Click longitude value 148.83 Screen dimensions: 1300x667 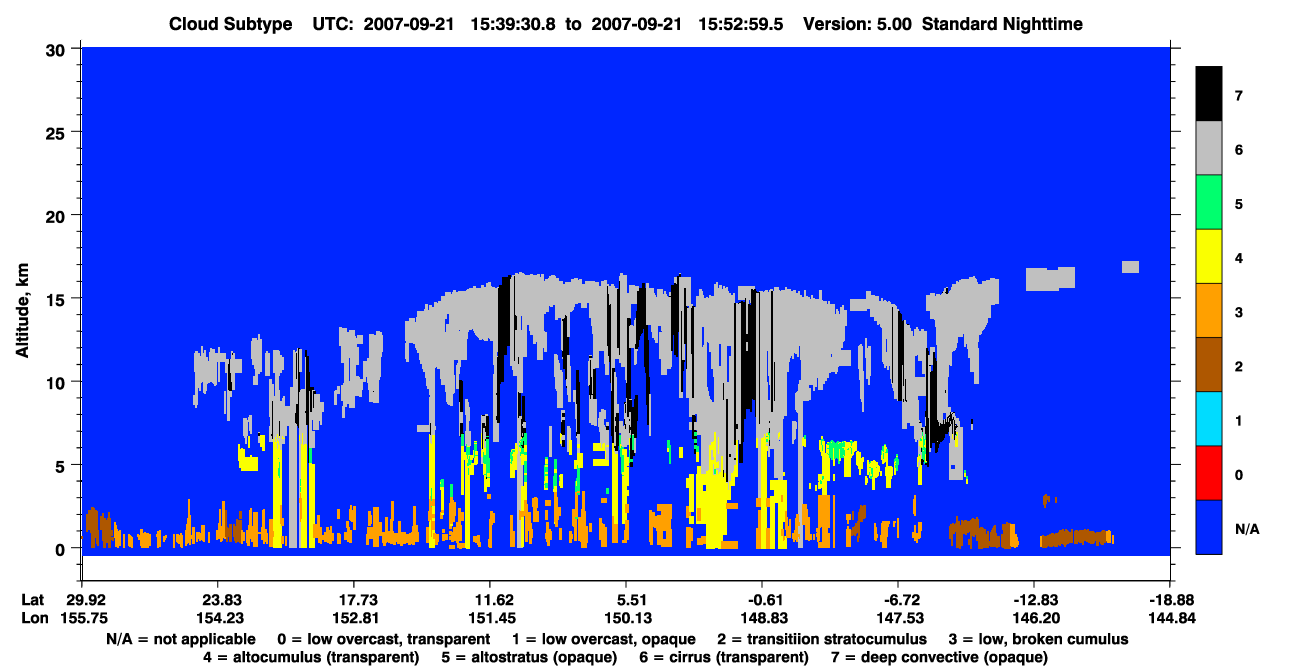(761, 618)
